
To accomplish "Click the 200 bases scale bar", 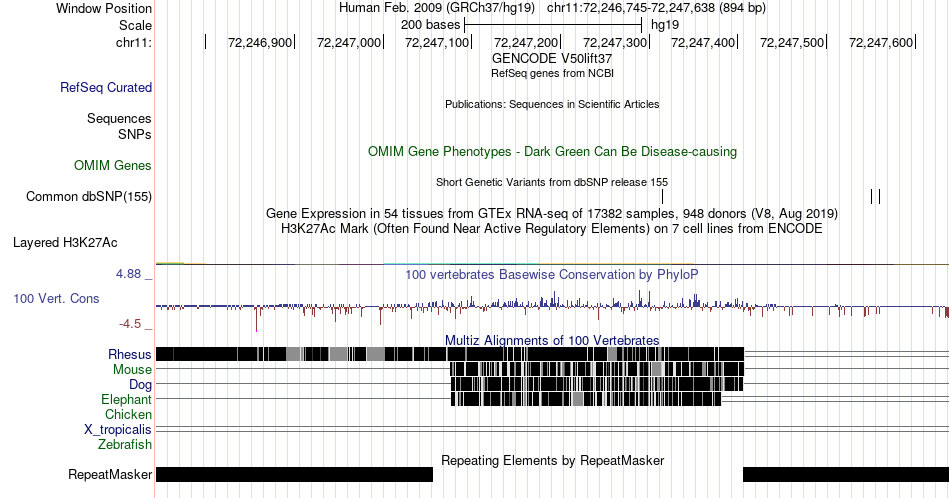I will click(553, 25).
